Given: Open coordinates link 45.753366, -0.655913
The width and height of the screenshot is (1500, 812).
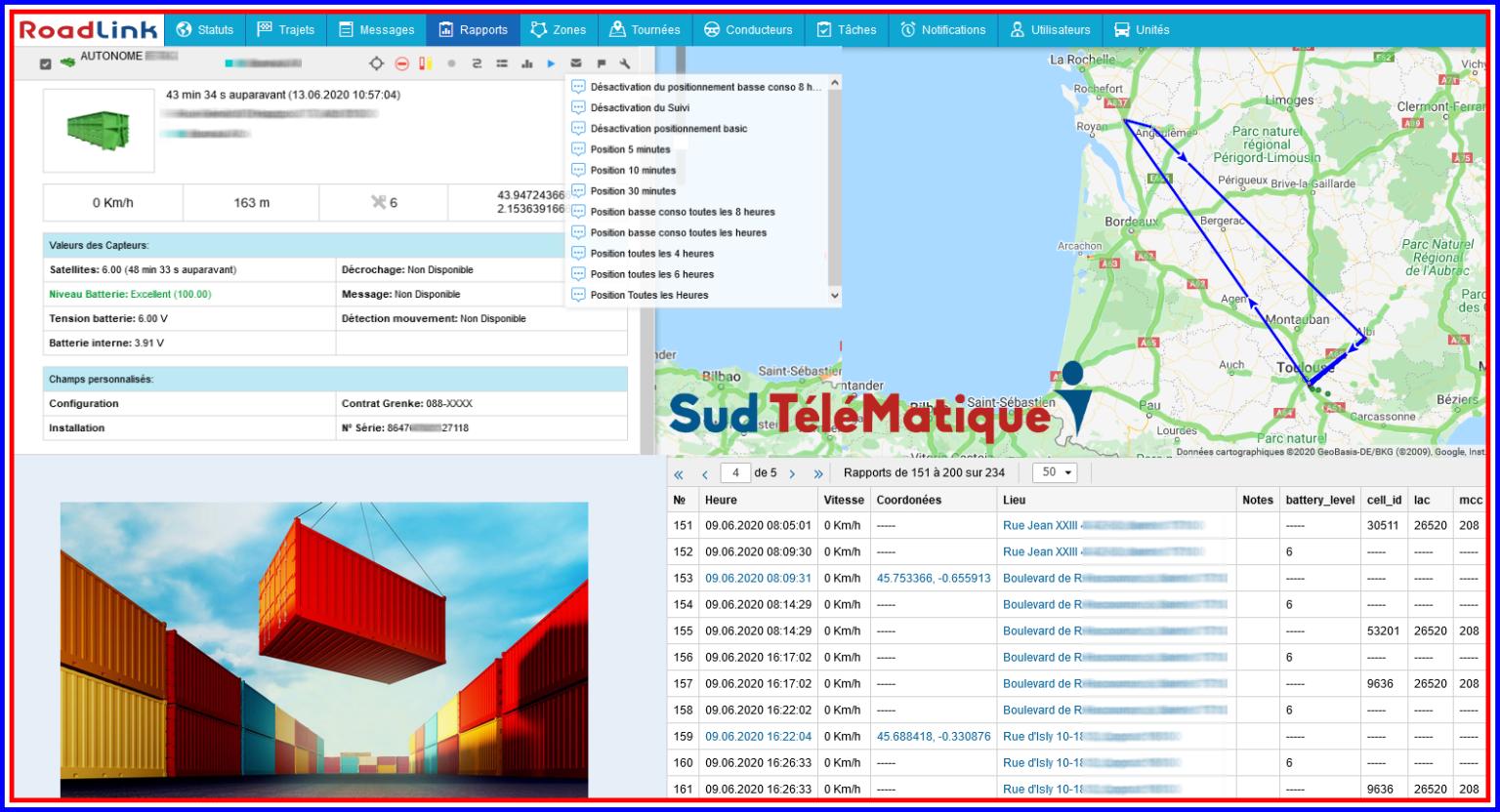Looking at the screenshot, I should pos(934,578).
